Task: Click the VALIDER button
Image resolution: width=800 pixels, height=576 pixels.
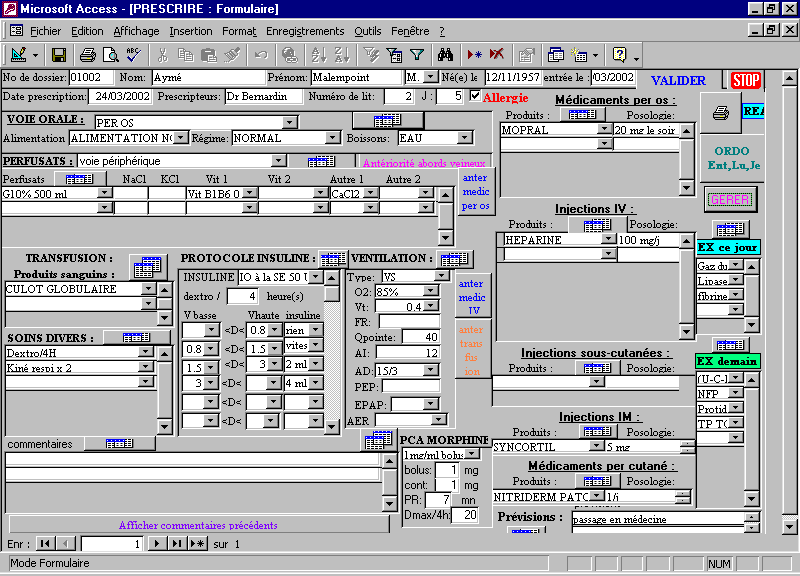Action: tap(679, 81)
